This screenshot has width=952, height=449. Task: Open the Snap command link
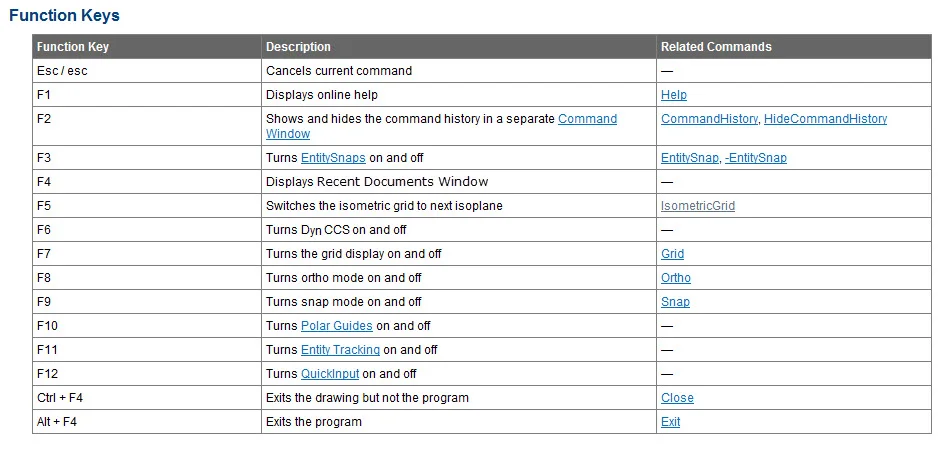(x=675, y=302)
